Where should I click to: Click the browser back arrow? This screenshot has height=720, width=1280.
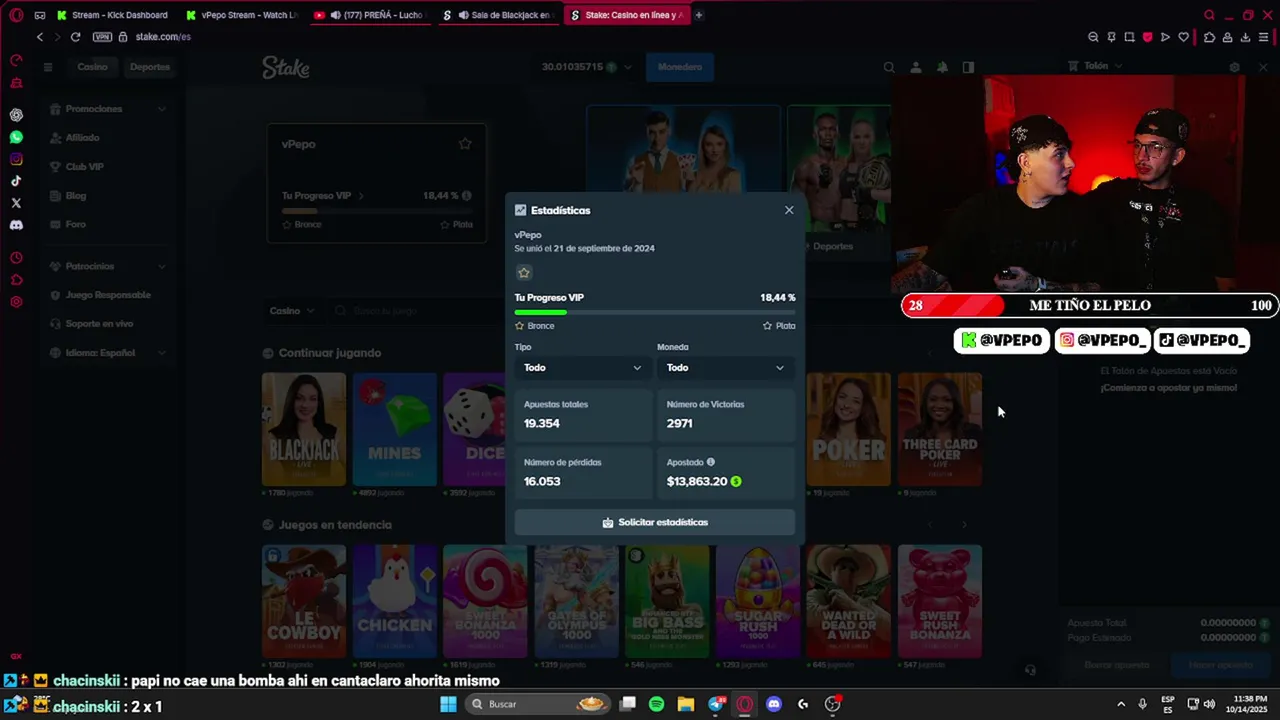40,37
